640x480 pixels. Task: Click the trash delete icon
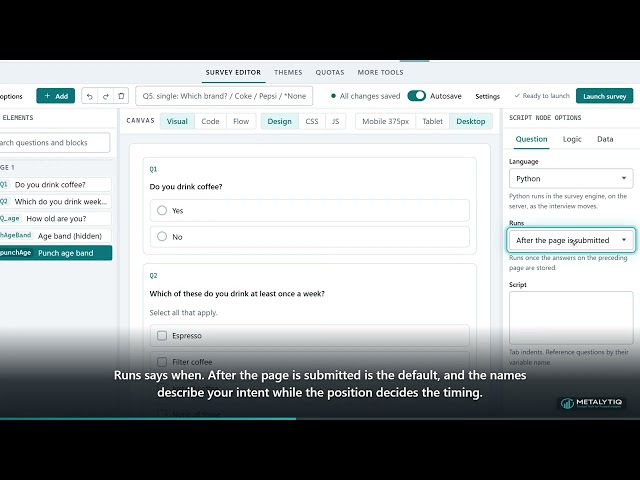click(121, 96)
